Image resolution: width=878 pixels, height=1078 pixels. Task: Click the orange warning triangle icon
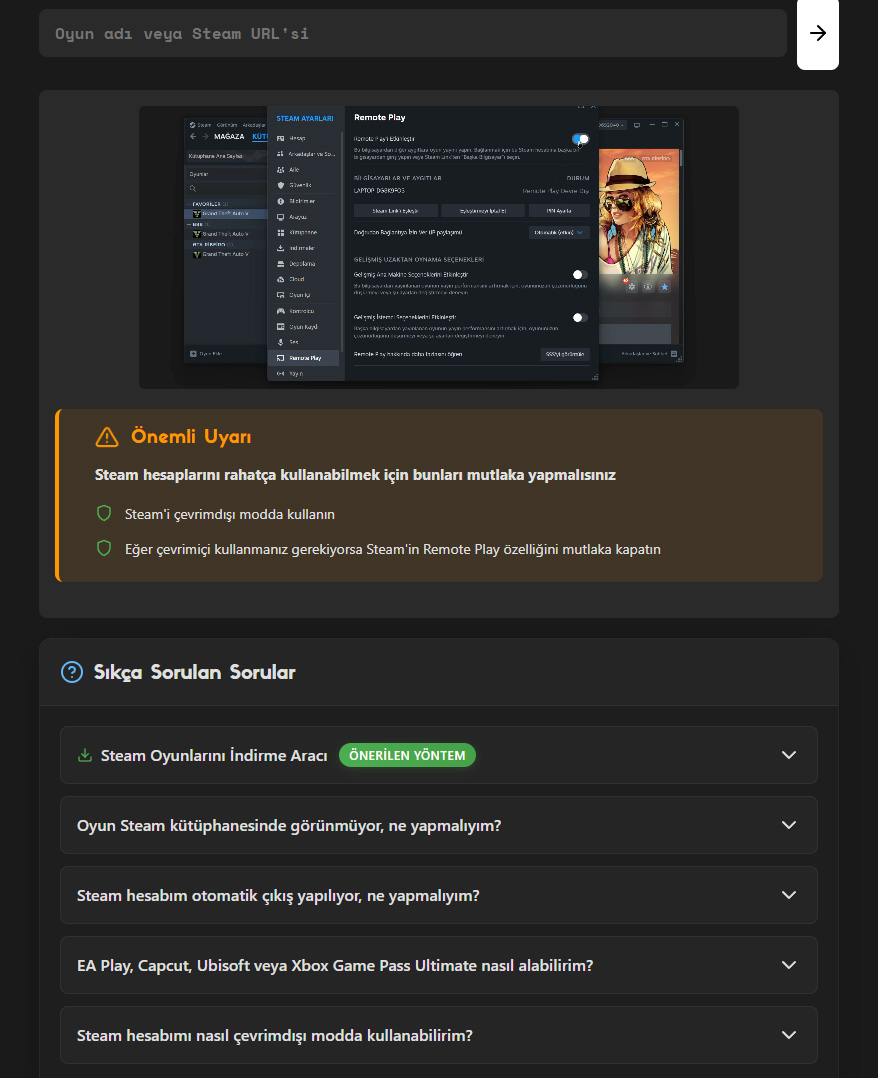107,437
